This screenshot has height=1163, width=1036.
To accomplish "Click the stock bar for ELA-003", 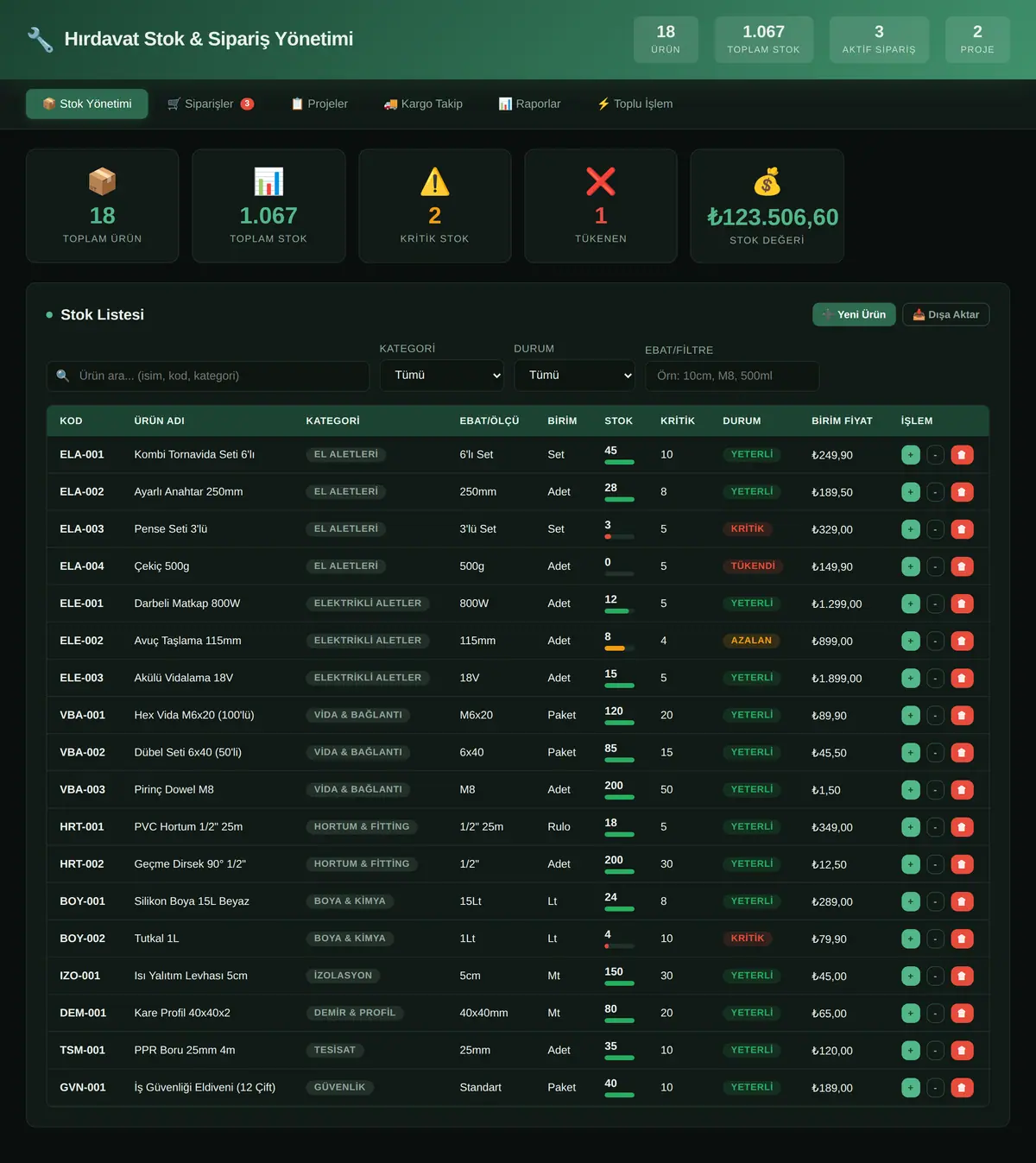I will (x=619, y=536).
